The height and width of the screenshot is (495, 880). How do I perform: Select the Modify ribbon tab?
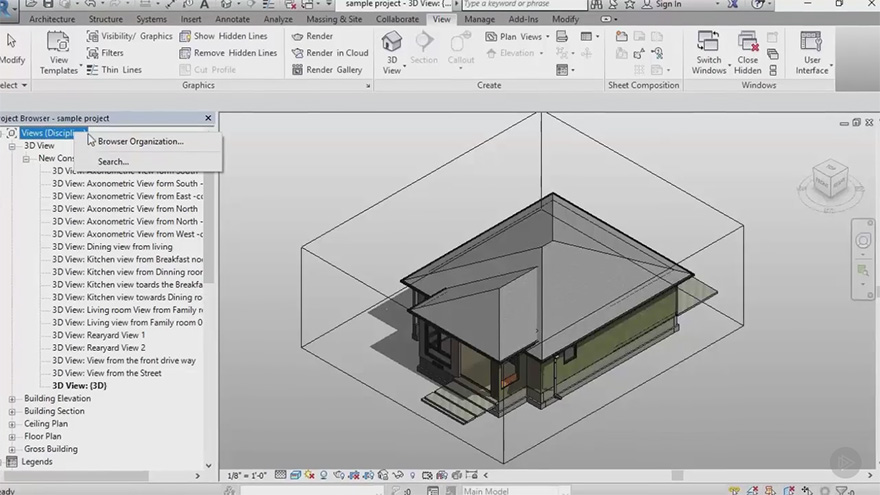[565, 19]
